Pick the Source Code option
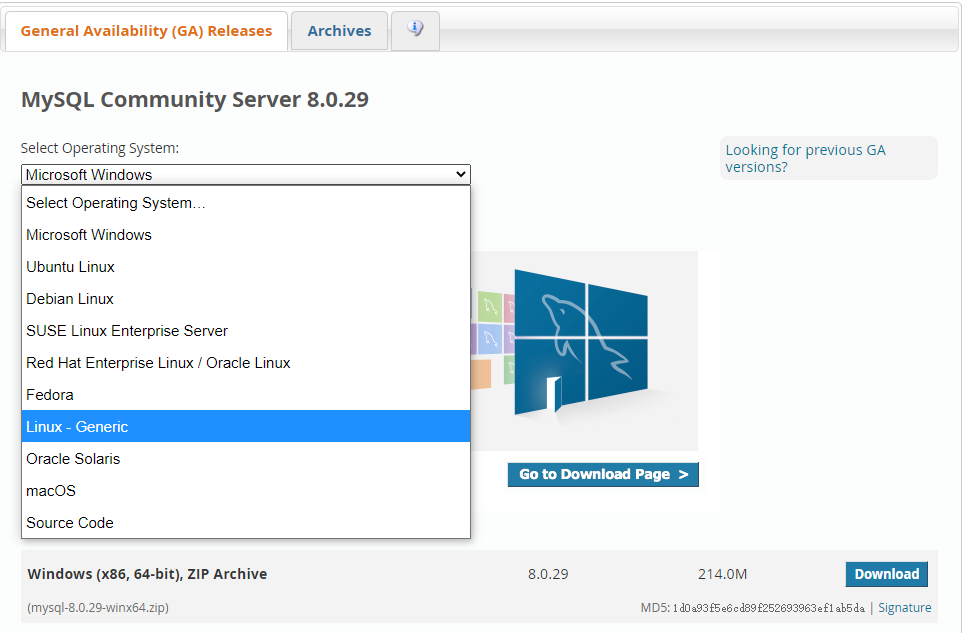The image size is (964, 633). [246, 522]
